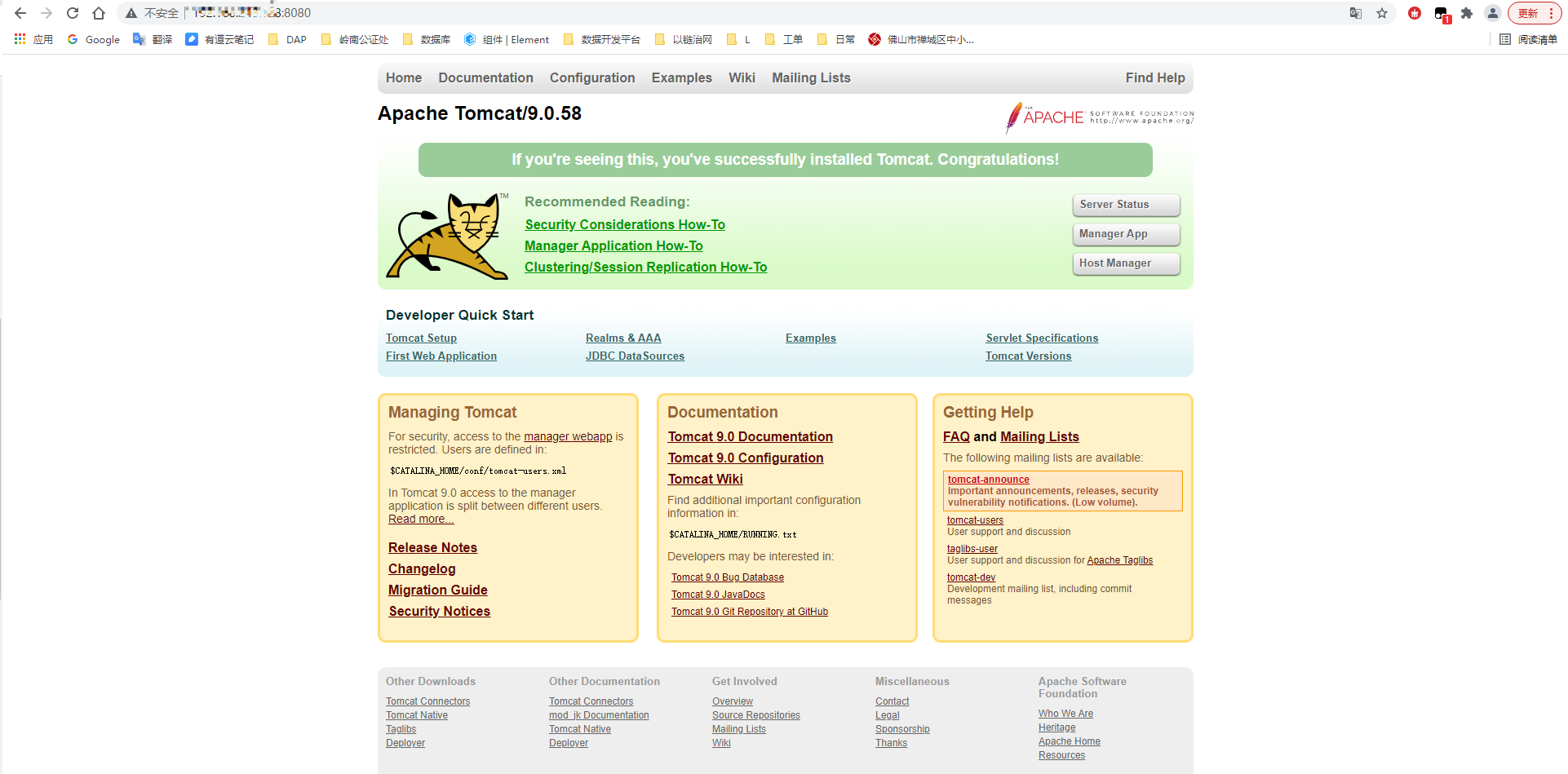This screenshot has height=774, width=1568.
Task: Go to Home in Tomcat navigation bar
Action: [404, 78]
